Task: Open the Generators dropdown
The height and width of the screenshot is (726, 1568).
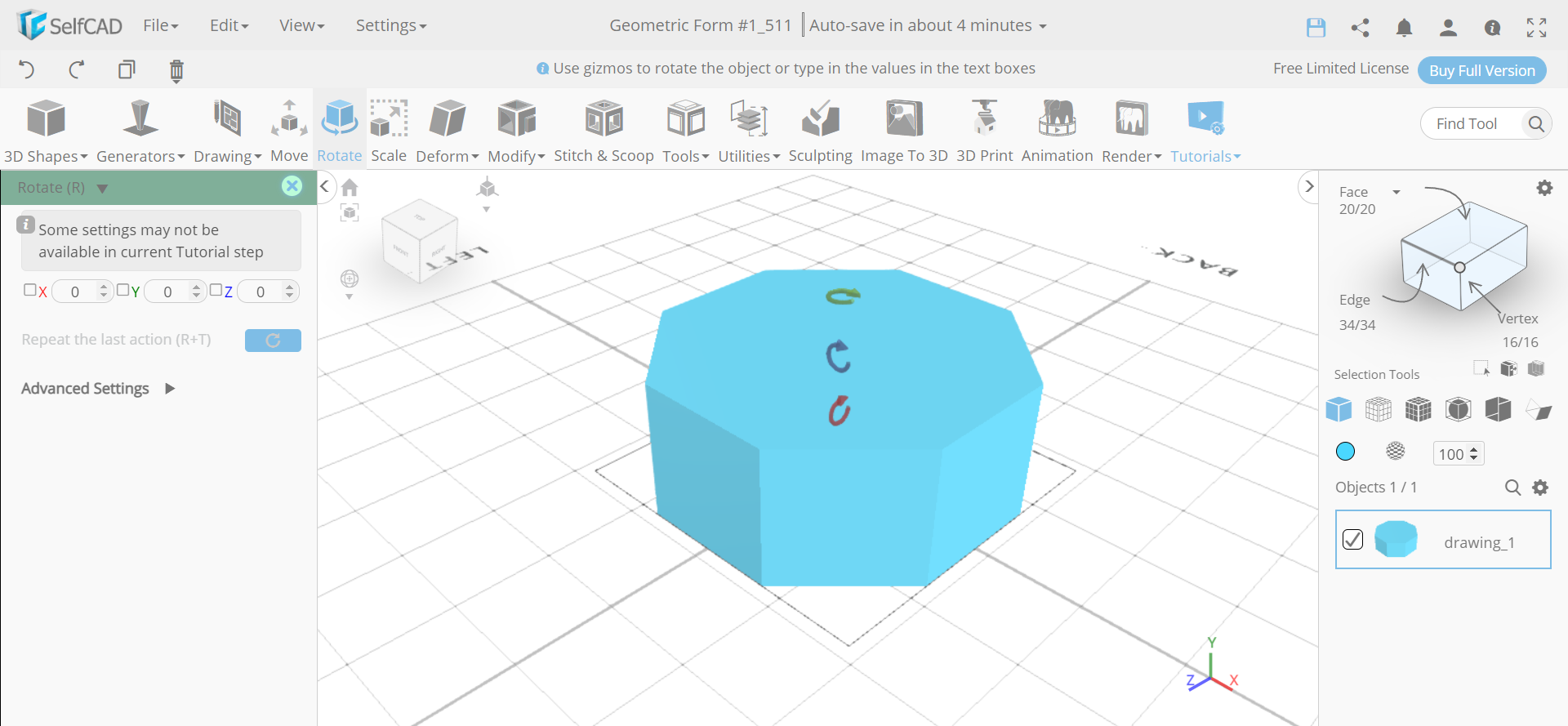Action: point(140,131)
